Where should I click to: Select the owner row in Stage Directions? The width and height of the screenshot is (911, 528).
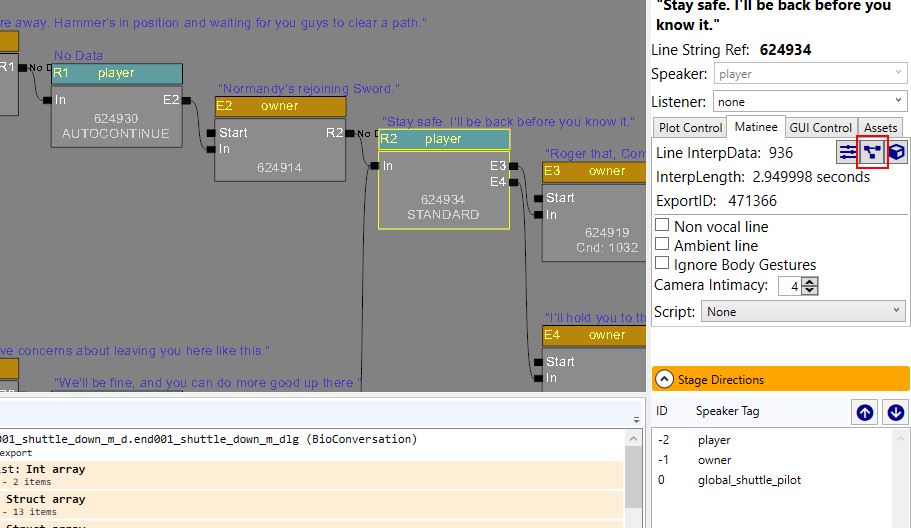coord(773,459)
